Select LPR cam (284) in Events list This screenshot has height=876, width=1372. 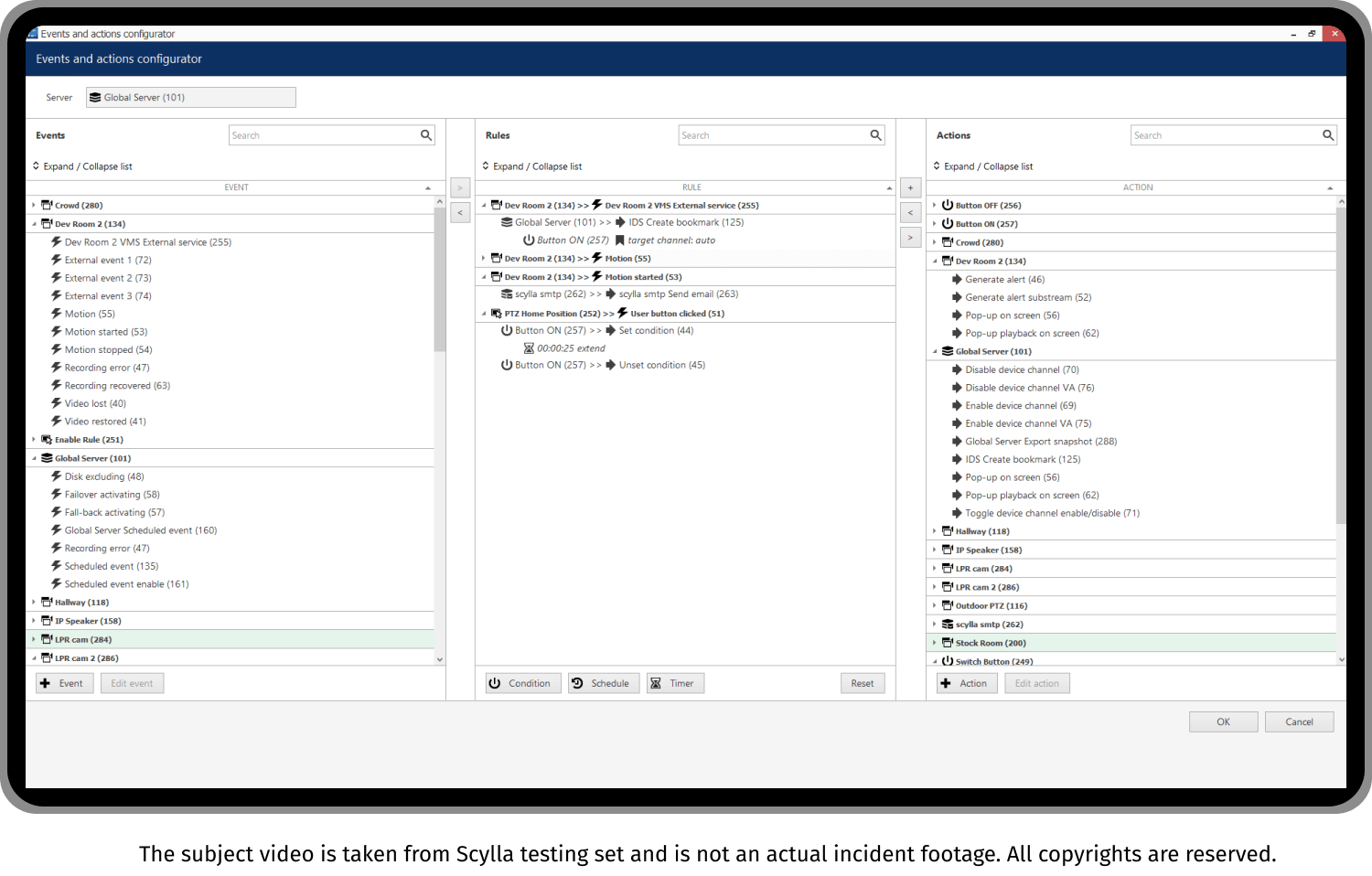point(230,640)
